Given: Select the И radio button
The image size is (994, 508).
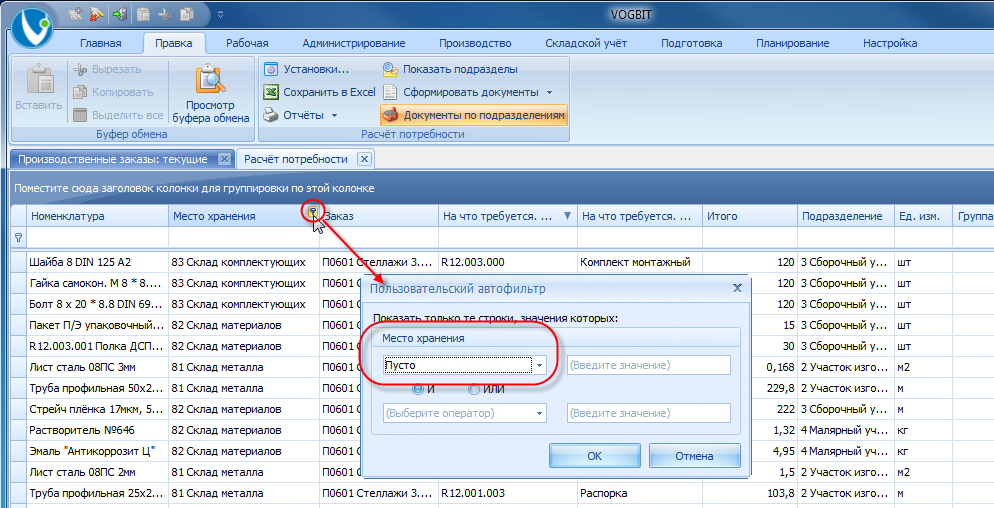Looking at the screenshot, I should coord(418,389).
